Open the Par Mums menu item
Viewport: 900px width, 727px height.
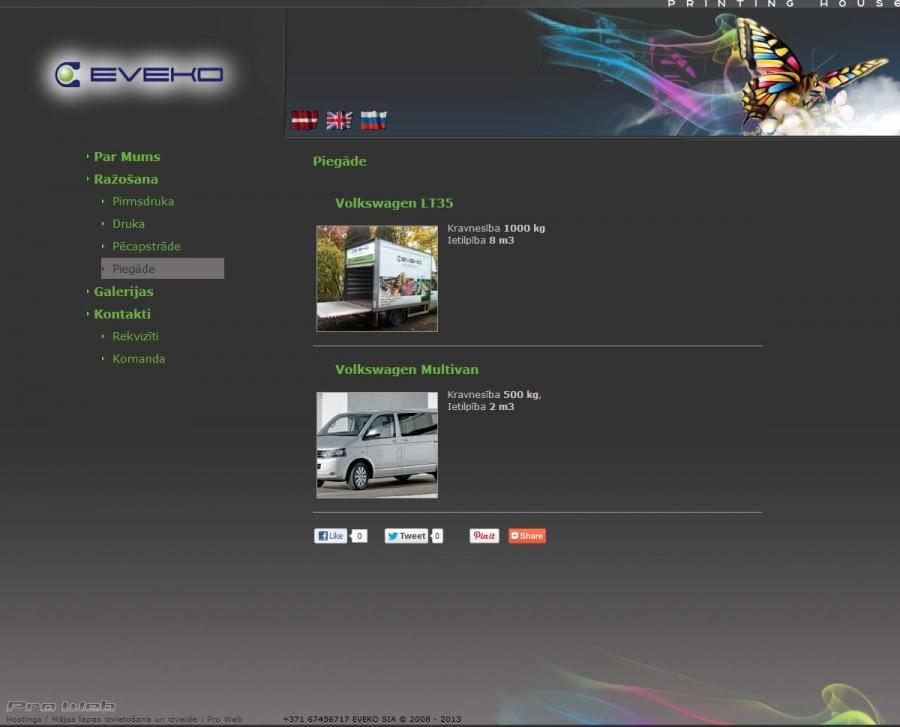[x=127, y=157]
